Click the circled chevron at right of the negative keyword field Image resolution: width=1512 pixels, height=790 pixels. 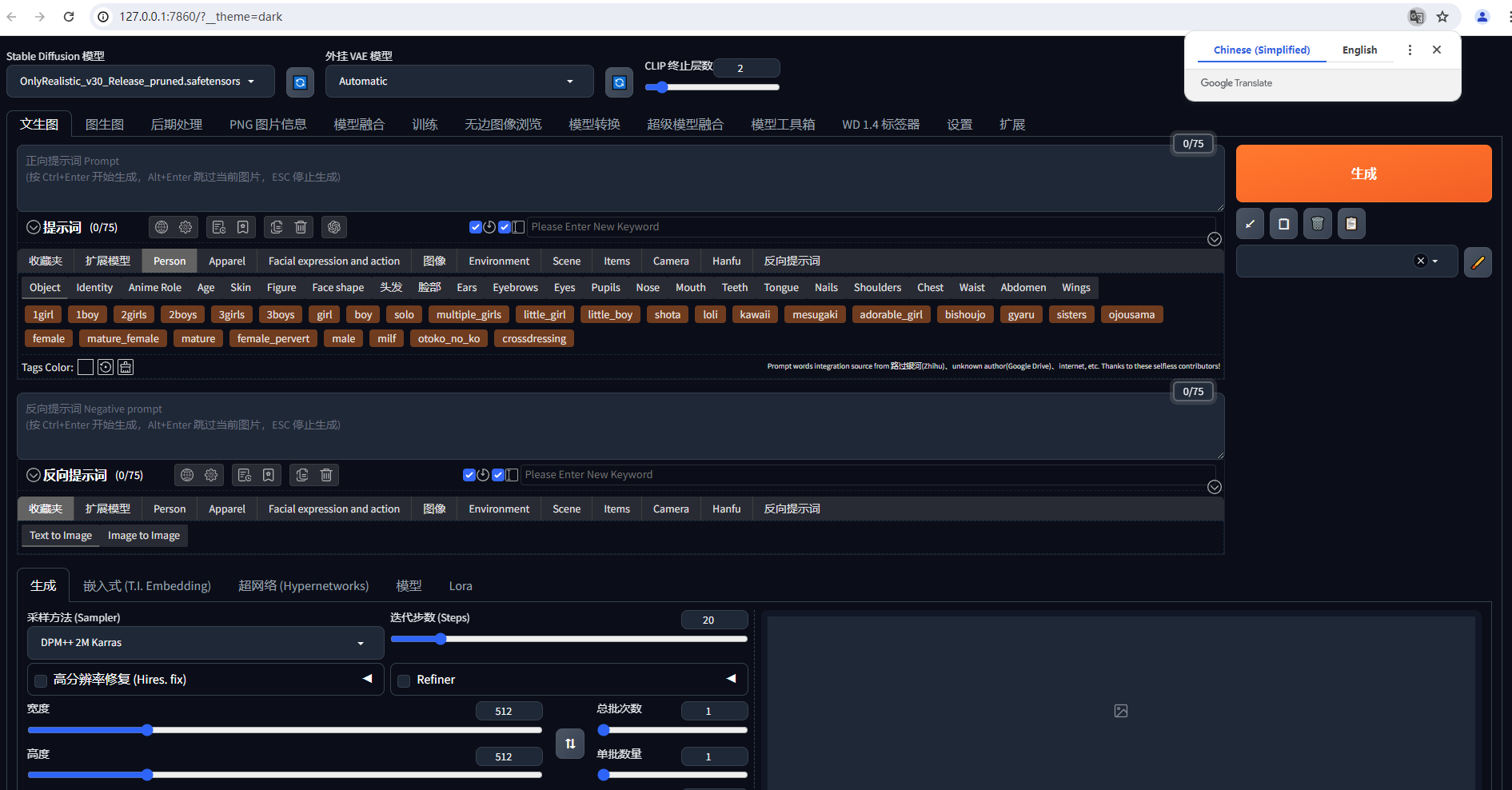[x=1214, y=487]
